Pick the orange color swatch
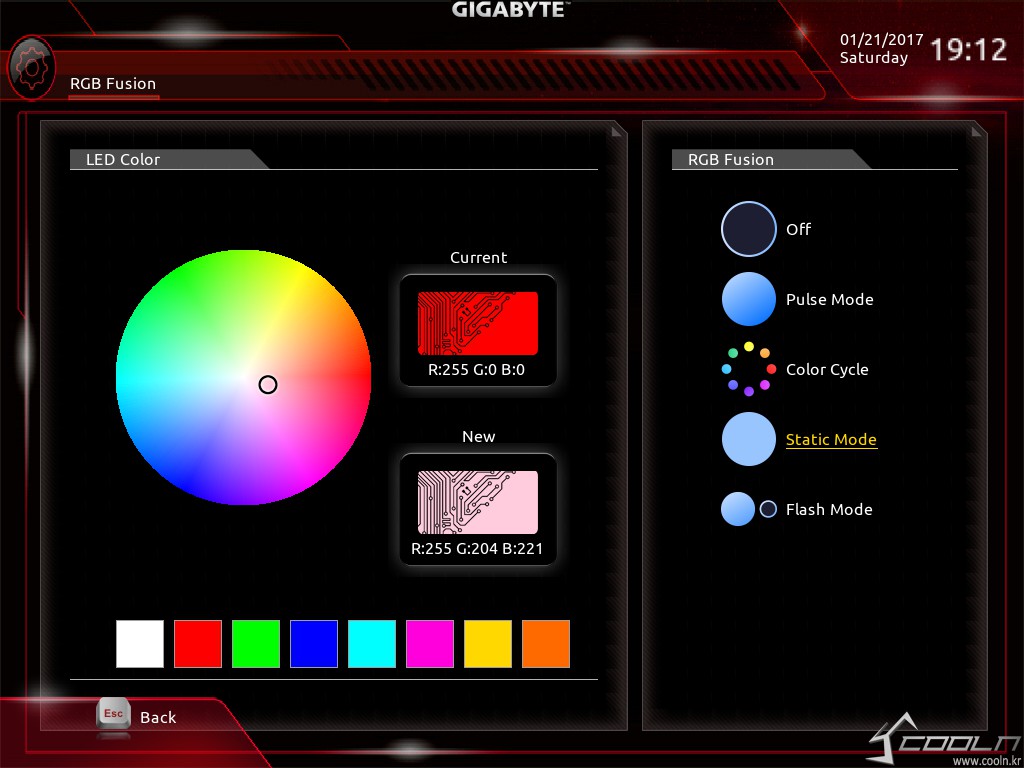This screenshot has width=1024, height=768. (546, 644)
